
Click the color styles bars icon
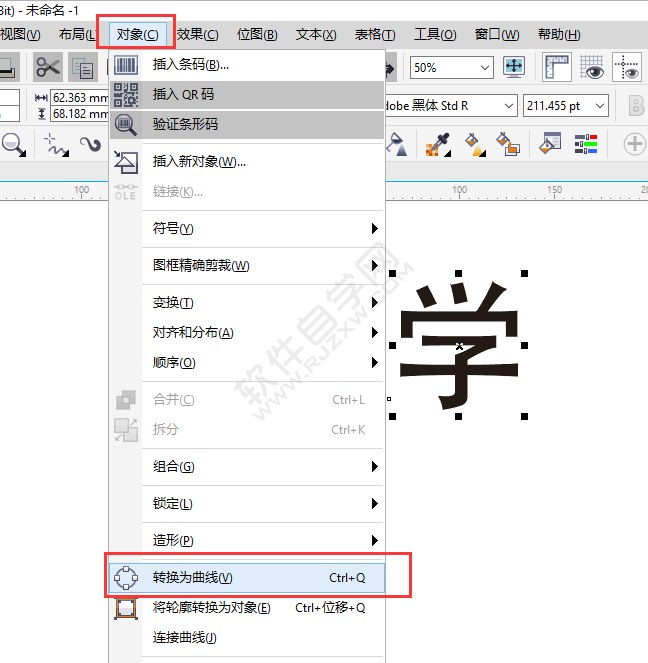tap(586, 144)
